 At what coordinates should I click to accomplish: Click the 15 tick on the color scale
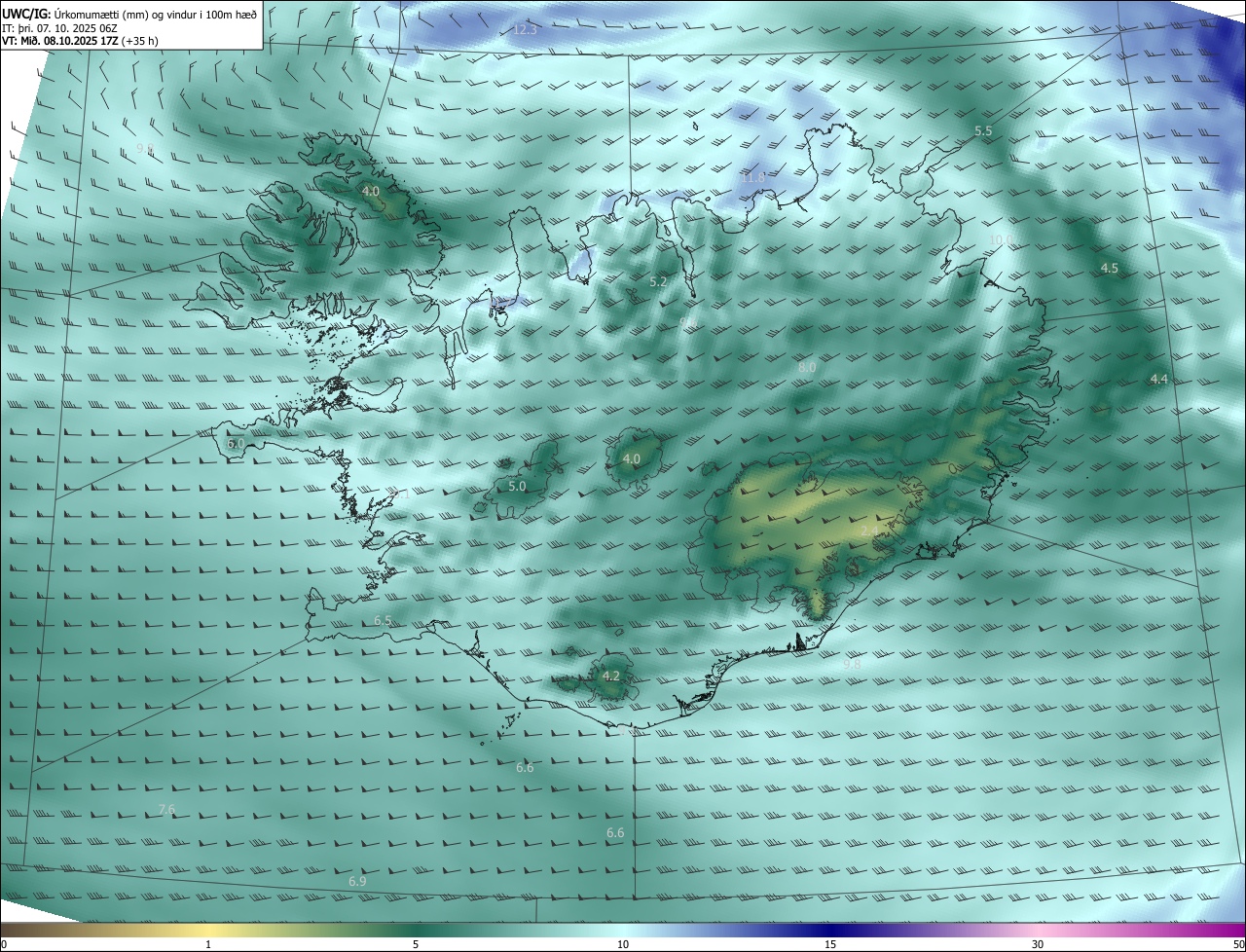tap(830, 945)
